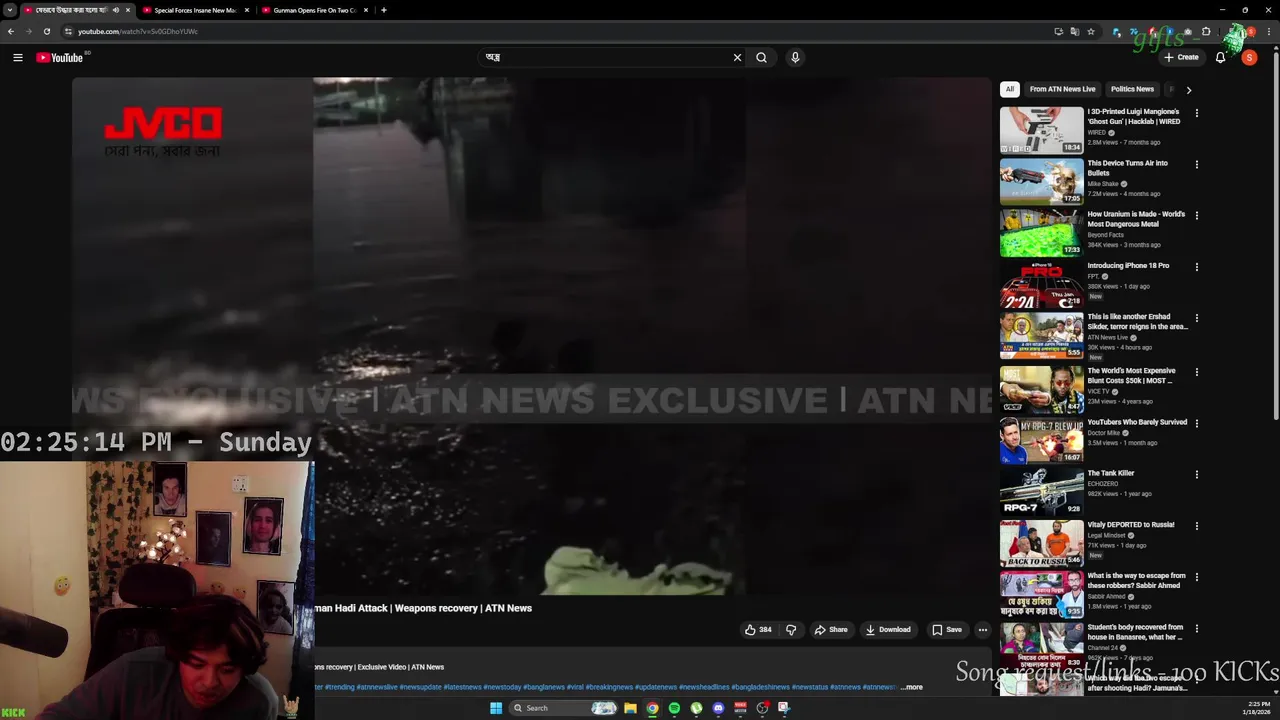Show more filter chips with right arrow
The width and height of the screenshot is (1280, 720).
(x=1188, y=90)
